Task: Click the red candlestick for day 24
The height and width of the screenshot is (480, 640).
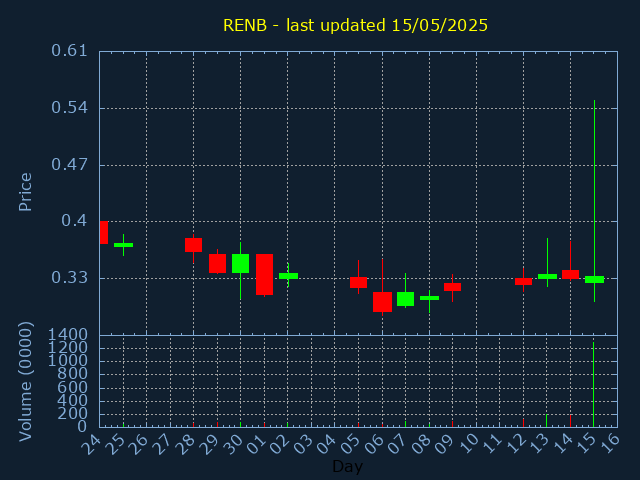Action: tap(104, 232)
